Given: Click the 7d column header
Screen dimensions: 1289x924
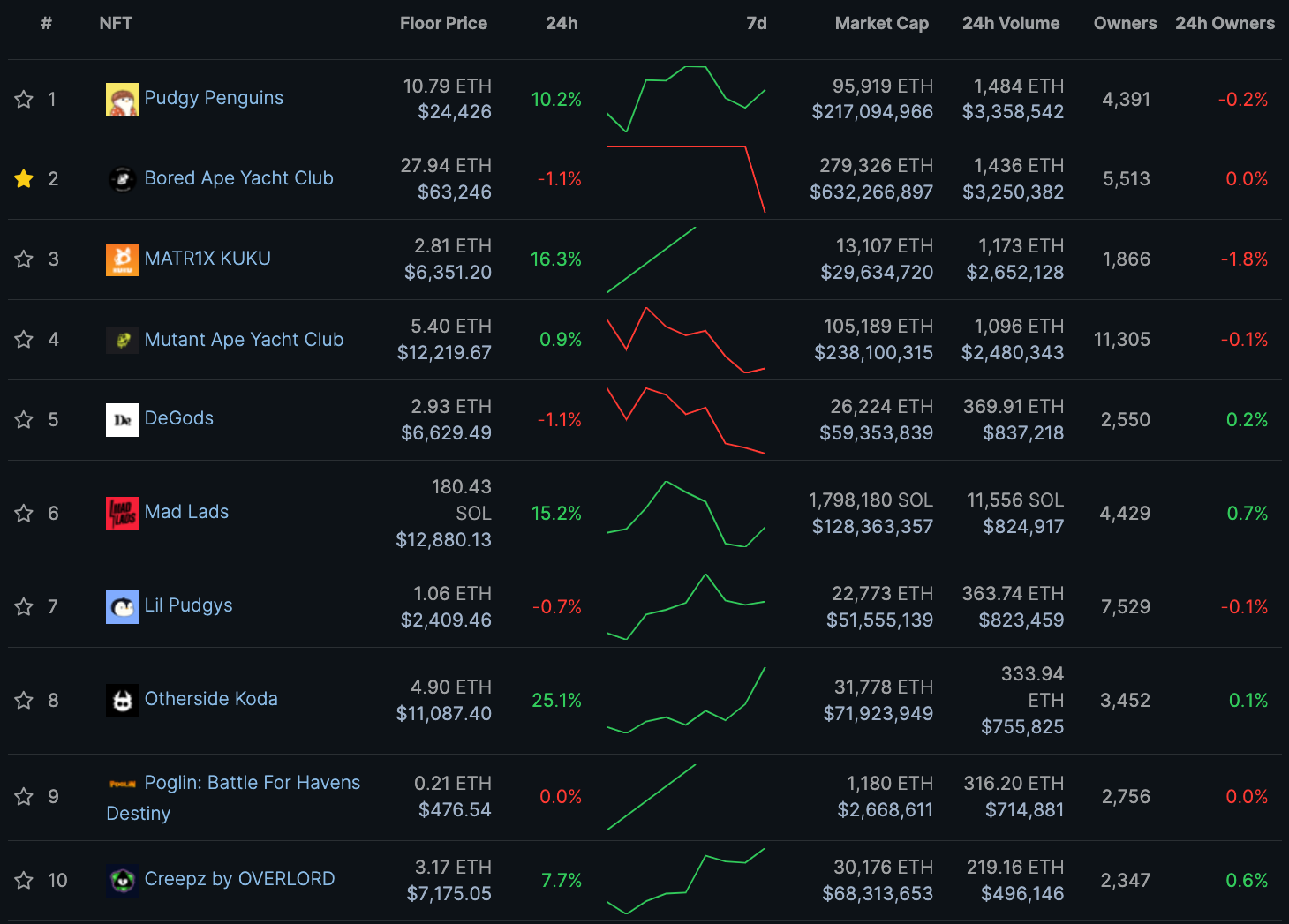Looking at the screenshot, I should coord(757,23).
